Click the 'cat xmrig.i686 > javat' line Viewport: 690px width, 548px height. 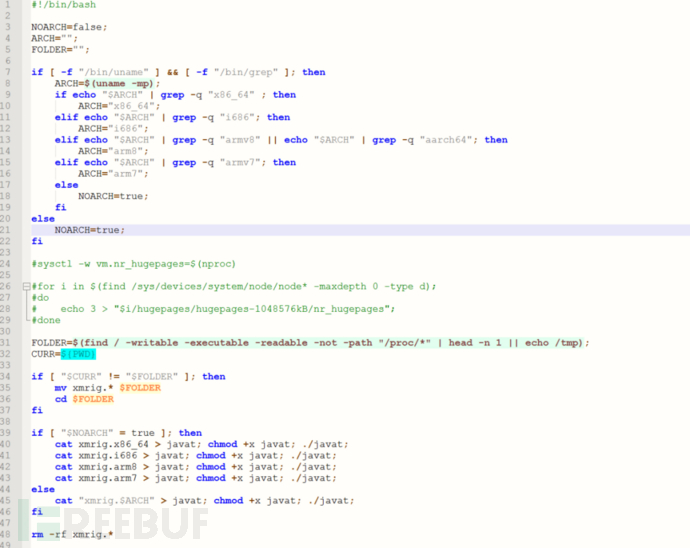click(x=196, y=456)
